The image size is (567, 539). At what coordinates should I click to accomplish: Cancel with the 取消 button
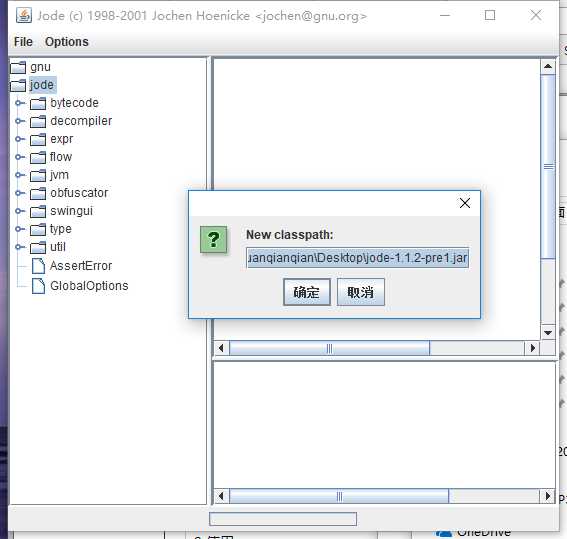click(x=361, y=292)
